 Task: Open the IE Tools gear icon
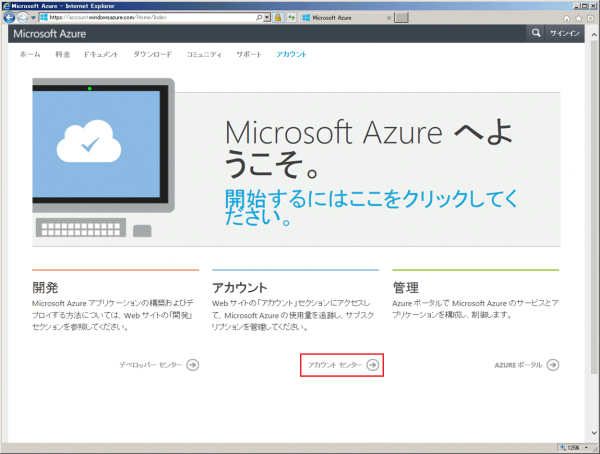[x=590, y=18]
